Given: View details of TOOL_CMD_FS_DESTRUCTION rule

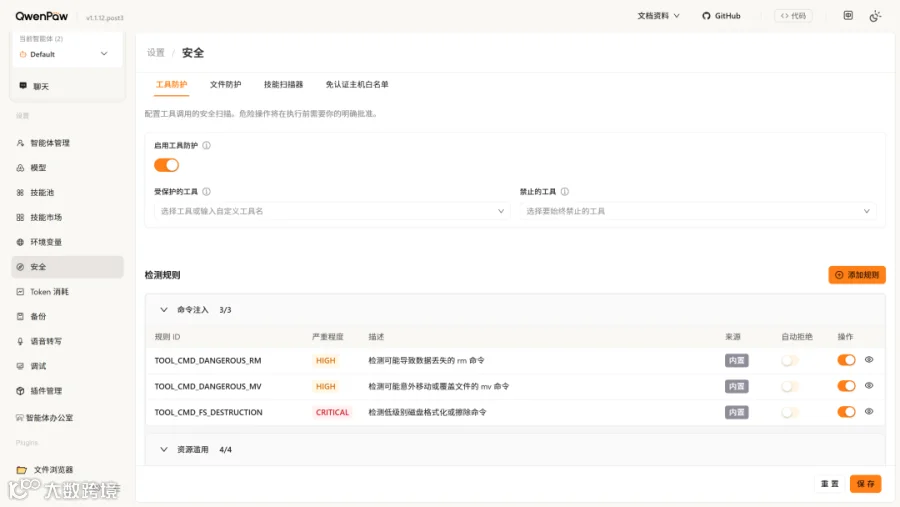Looking at the screenshot, I should tap(869, 411).
